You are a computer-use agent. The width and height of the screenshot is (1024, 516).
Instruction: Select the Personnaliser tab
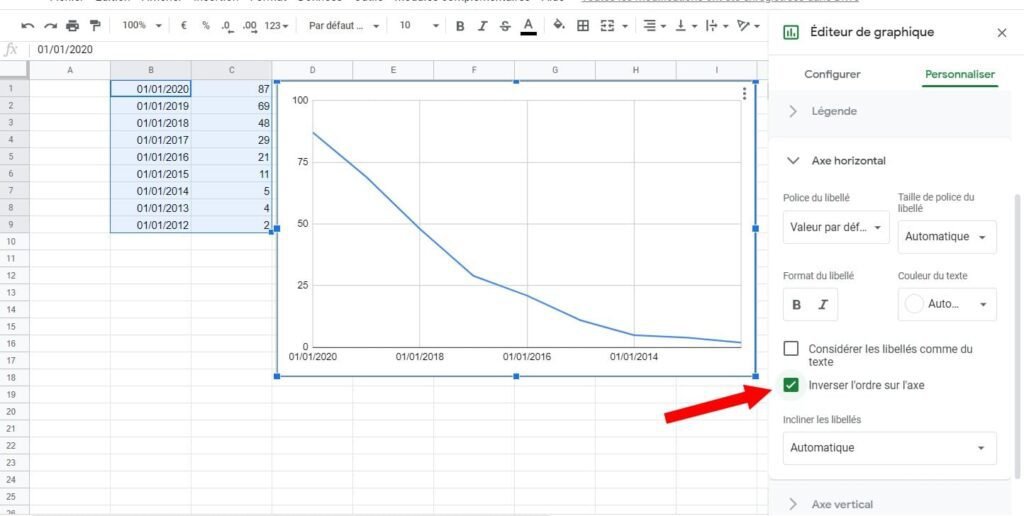pyautogui.click(x=960, y=74)
